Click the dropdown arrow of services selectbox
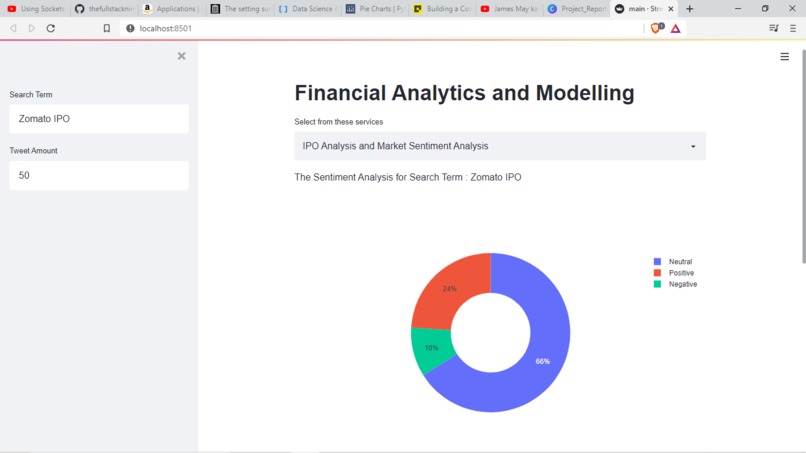Screen dimensions: 806x453 pos(693,147)
